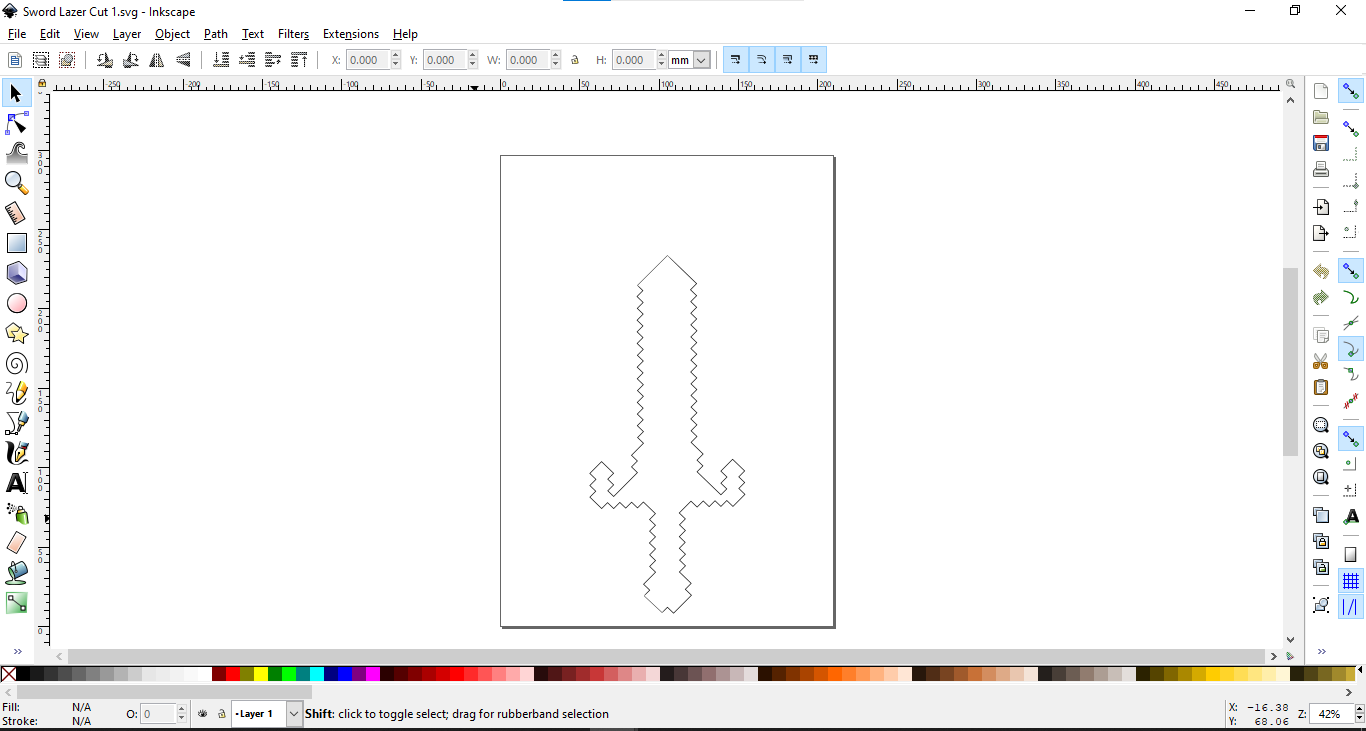1366x731 pixels.
Task: Toggle Enable snapping button at top
Action: click(1351, 91)
